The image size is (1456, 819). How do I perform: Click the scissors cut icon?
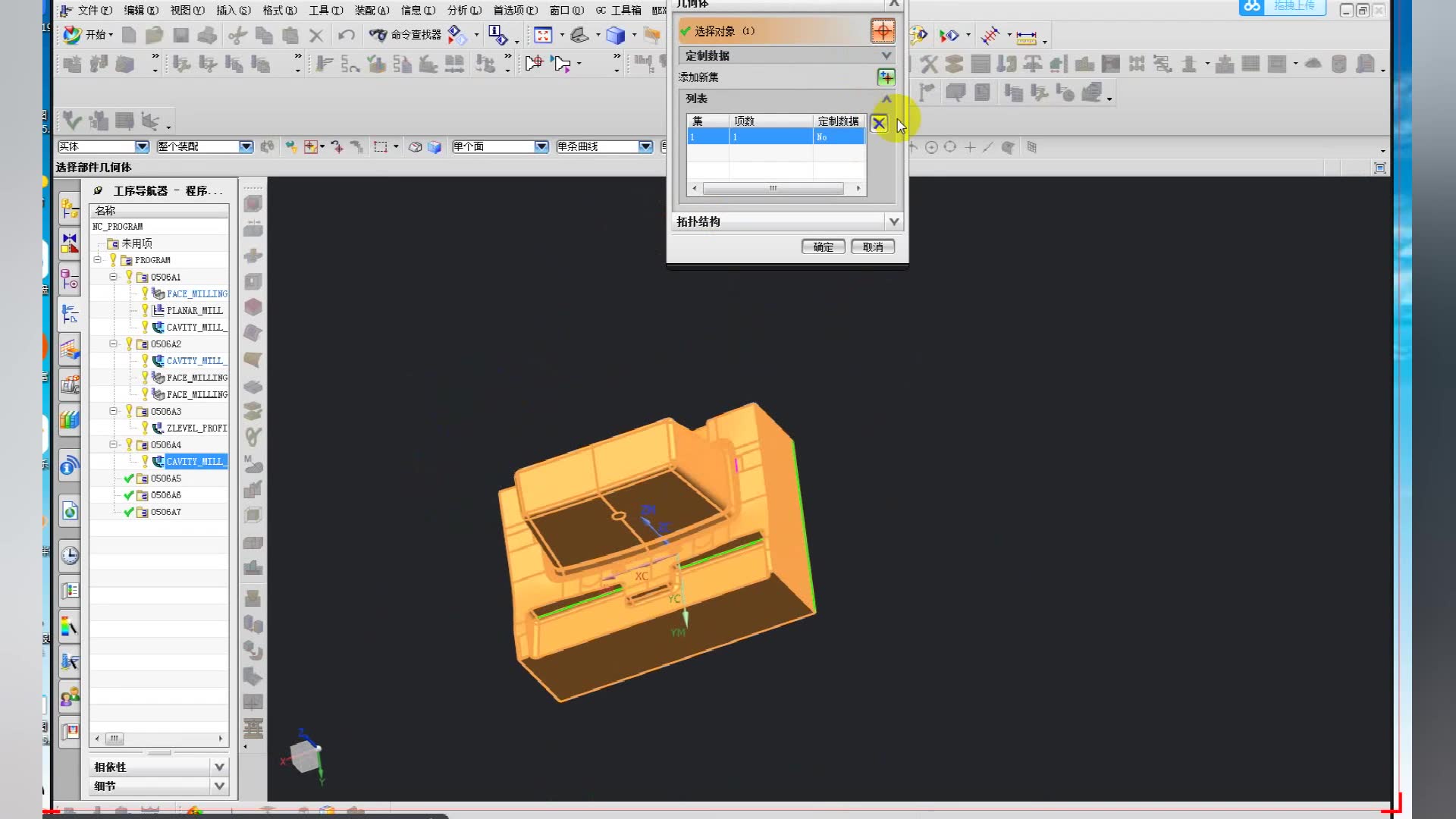[x=237, y=35]
